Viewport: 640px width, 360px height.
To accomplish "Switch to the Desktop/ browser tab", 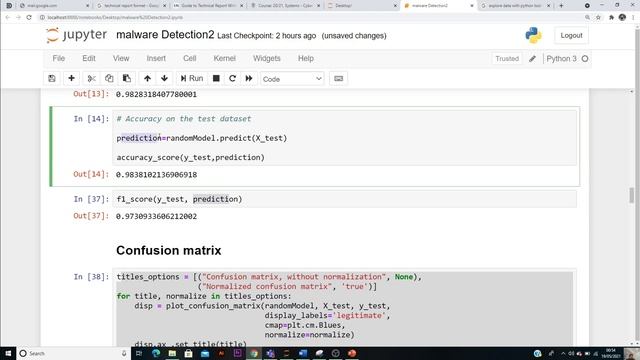I will point(361,6).
